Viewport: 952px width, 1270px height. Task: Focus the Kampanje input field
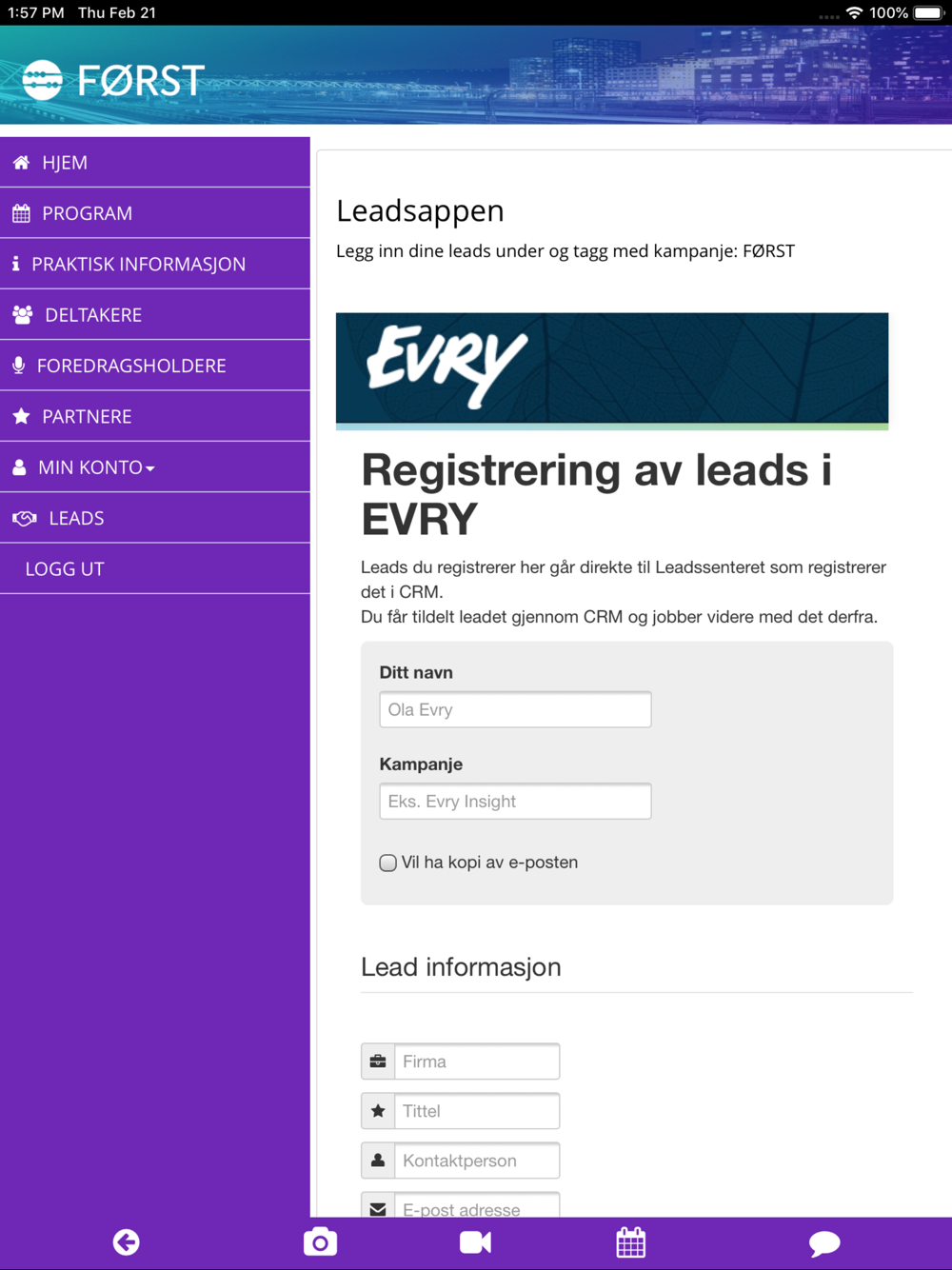515,802
